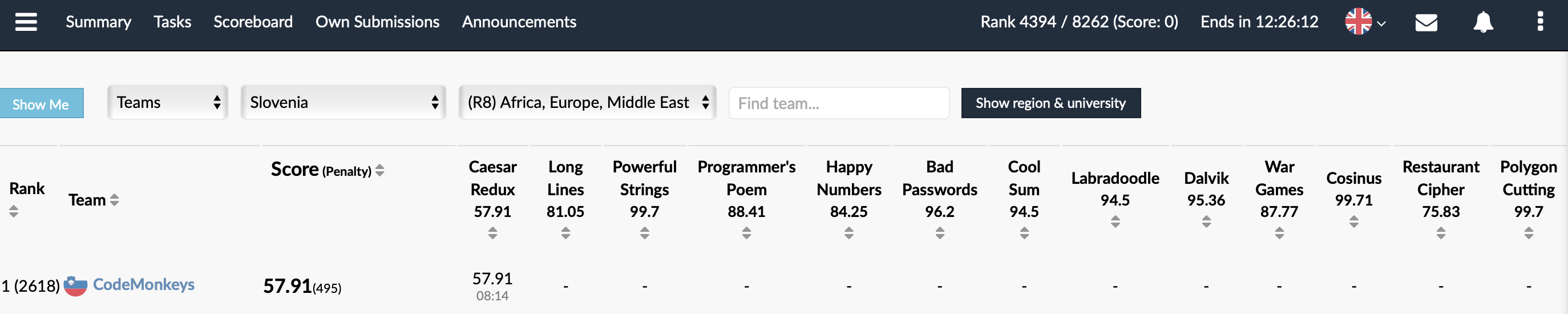Sort by Rank column arrows
The width and height of the screenshot is (1568, 314).
[13, 211]
